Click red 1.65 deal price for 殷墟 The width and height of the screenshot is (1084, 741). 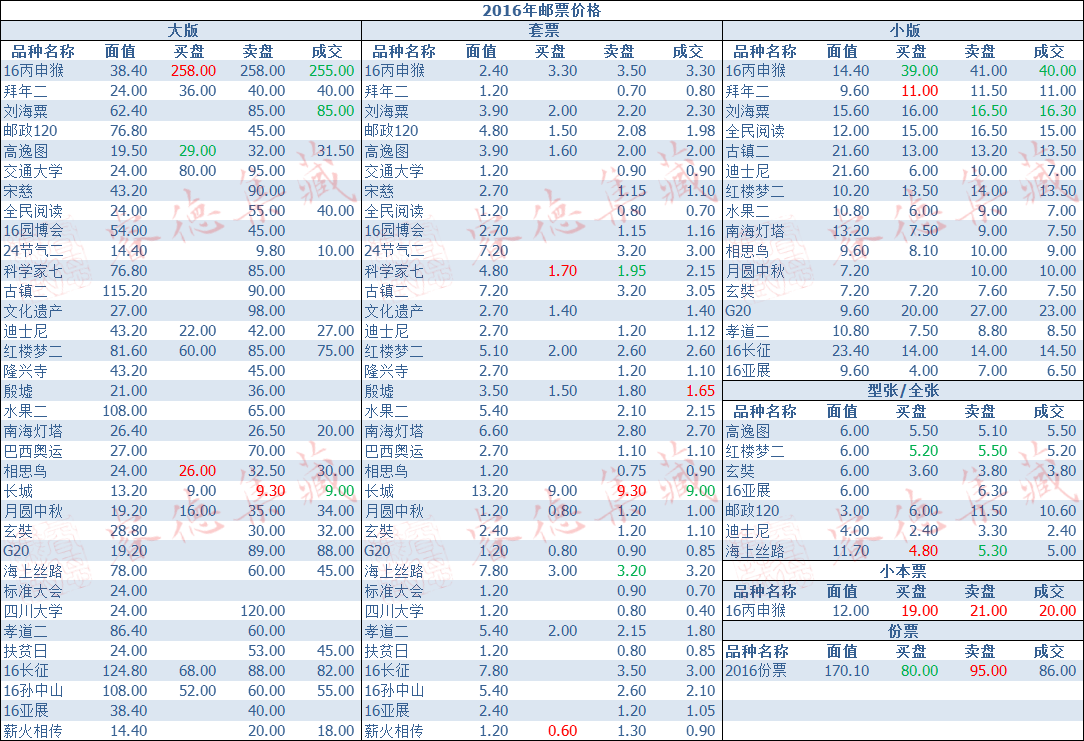click(x=701, y=391)
